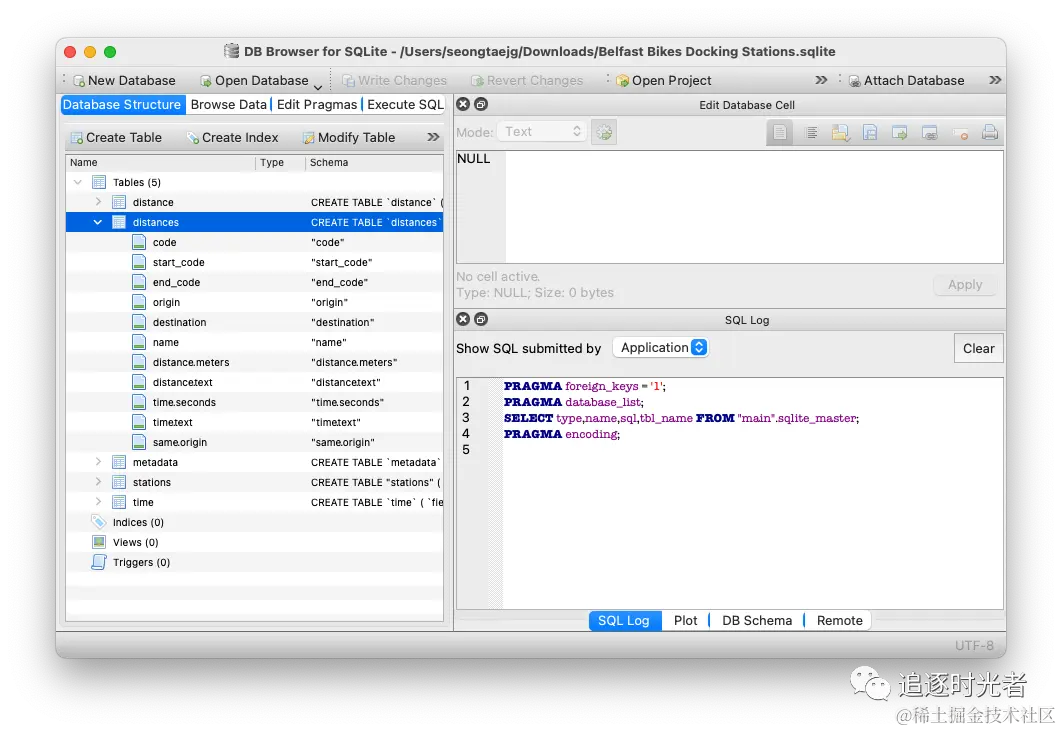Open the dropdown arrow next to Open Database

(x=318, y=87)
